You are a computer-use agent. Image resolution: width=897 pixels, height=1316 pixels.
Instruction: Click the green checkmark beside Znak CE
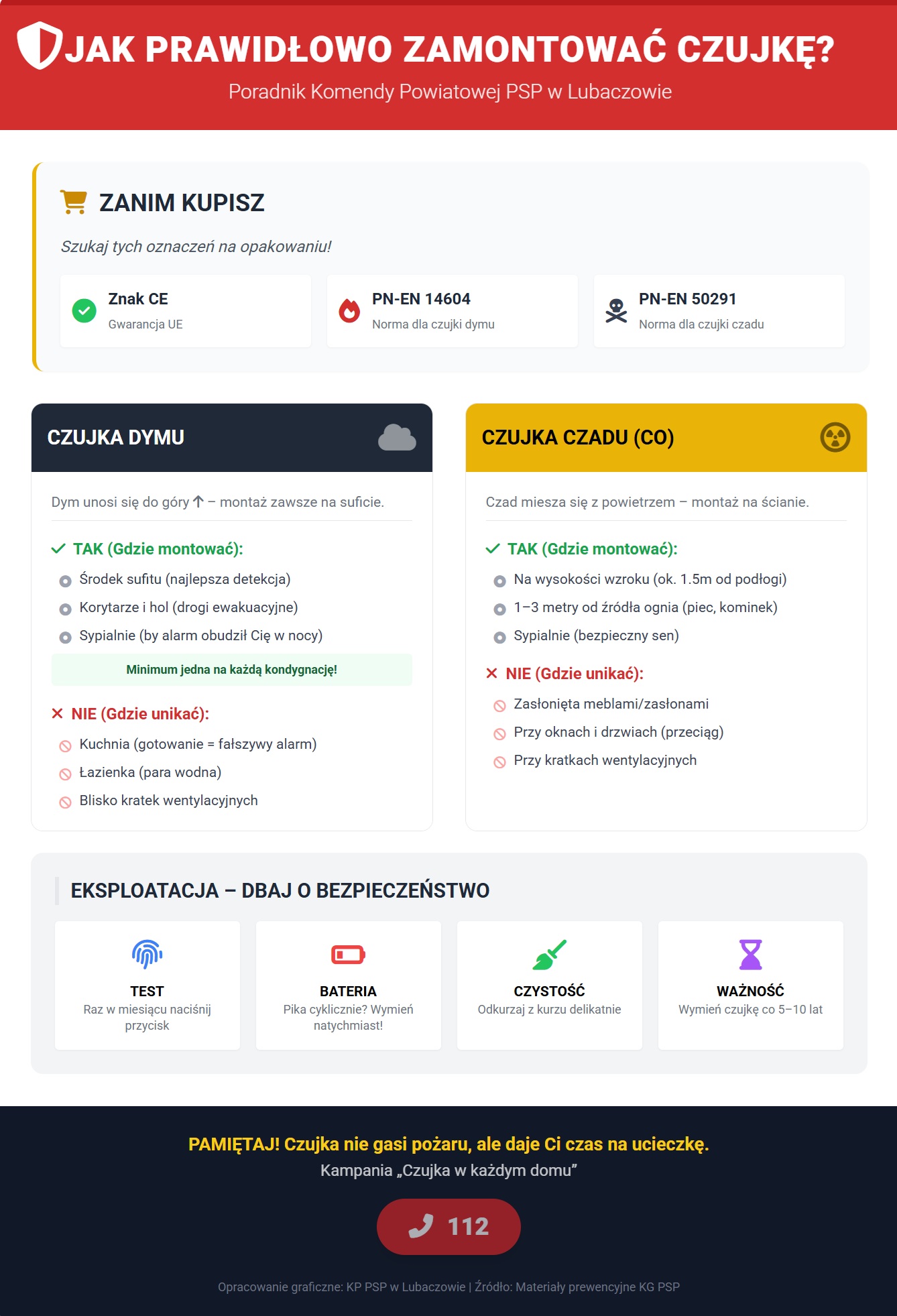pyautogui.click(x=84, y=310)
